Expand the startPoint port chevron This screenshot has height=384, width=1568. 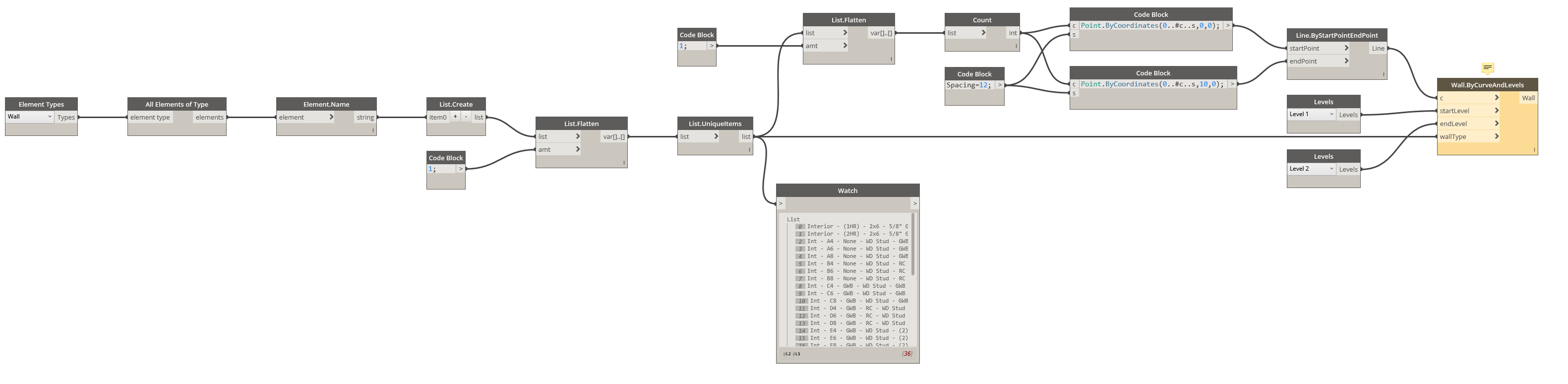click(x=1346, y=48)
